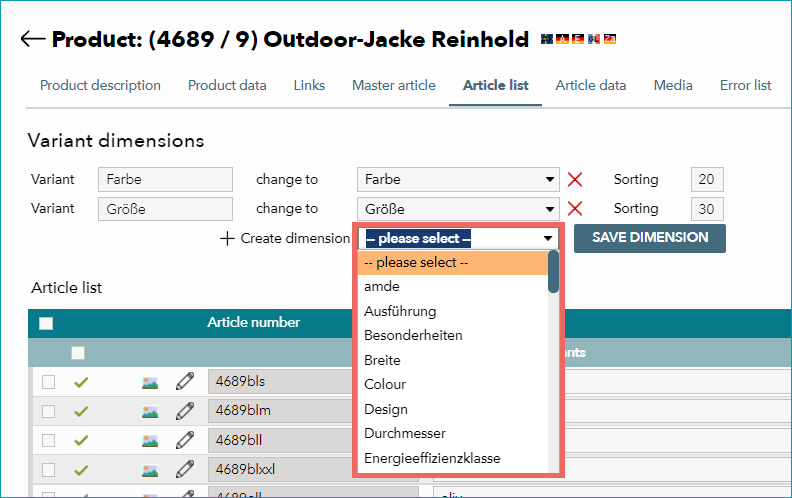Click the Farbe variant name field

[165, 179]
